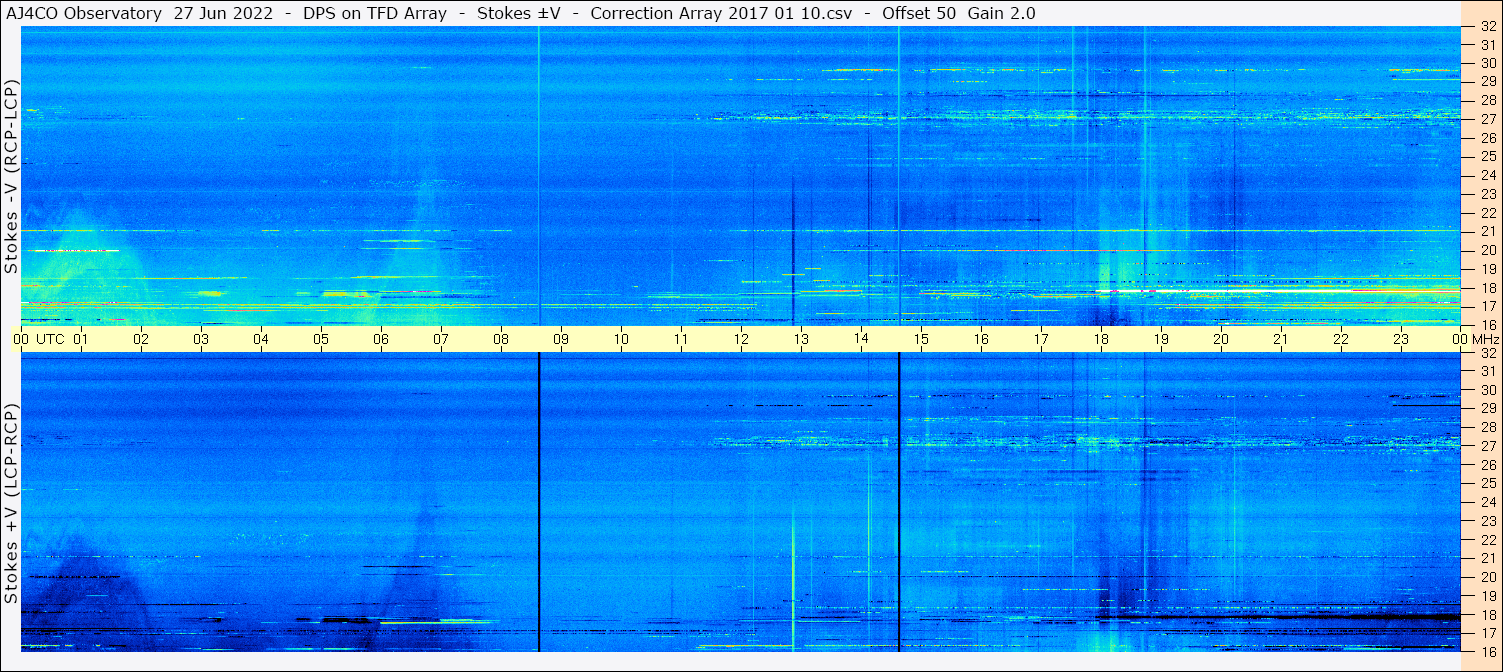The image size is (1503, 672).
Task: Select the 08 hour mark on time axis
Action: coord(501,339)
